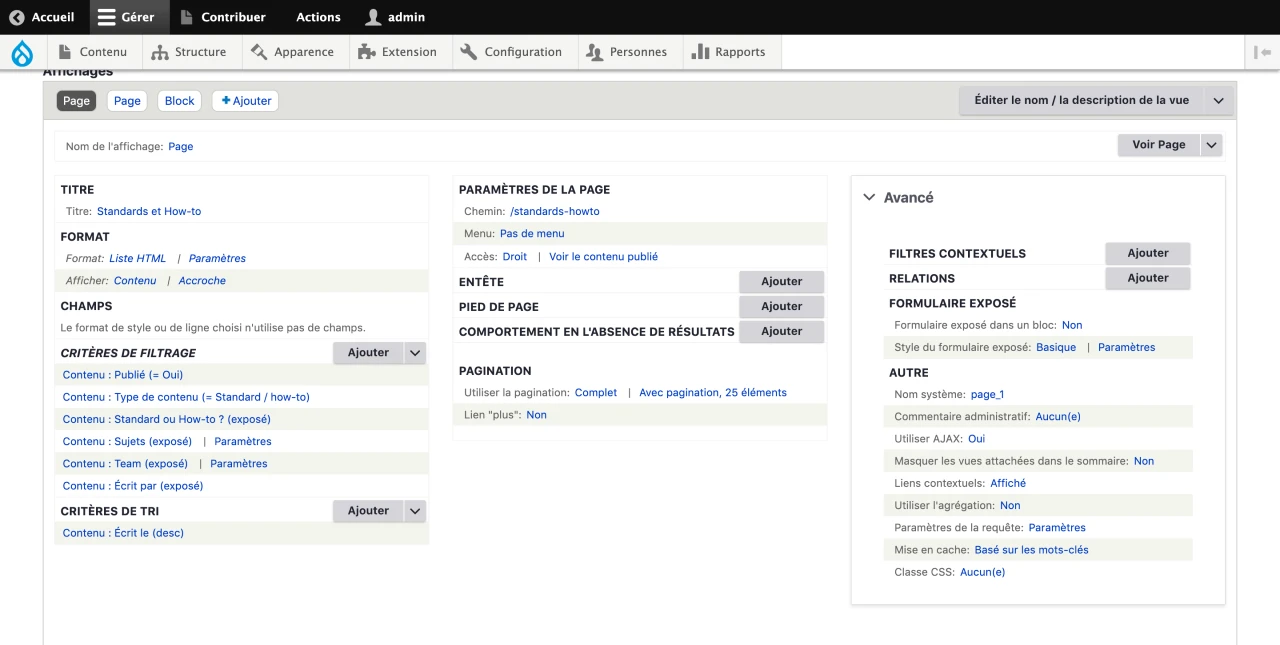The height and width of the screenshot is (645, 1280).
Task: Edit the Type de contenu filter
Action: 186,397
